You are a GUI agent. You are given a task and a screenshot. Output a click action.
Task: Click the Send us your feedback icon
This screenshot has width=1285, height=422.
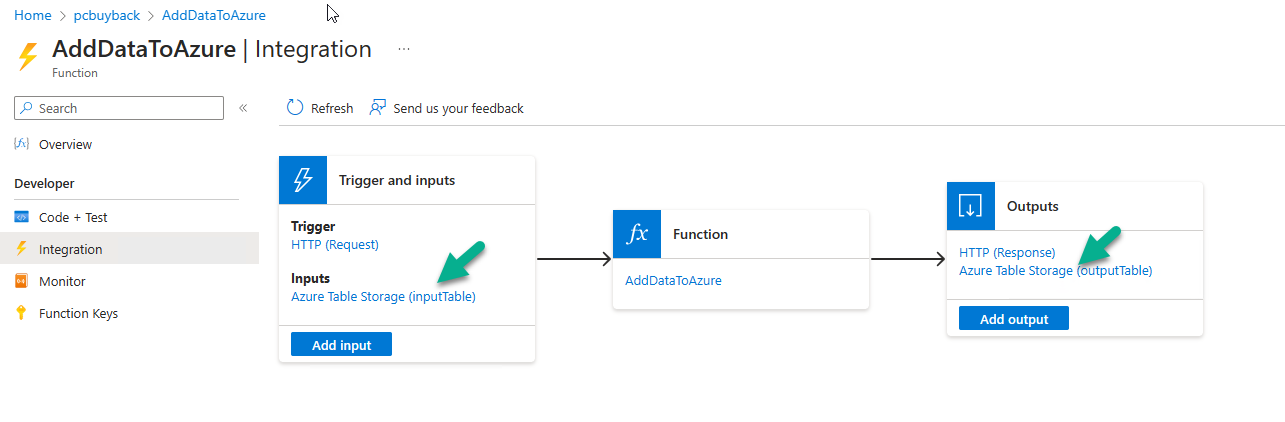coord(377,108)
